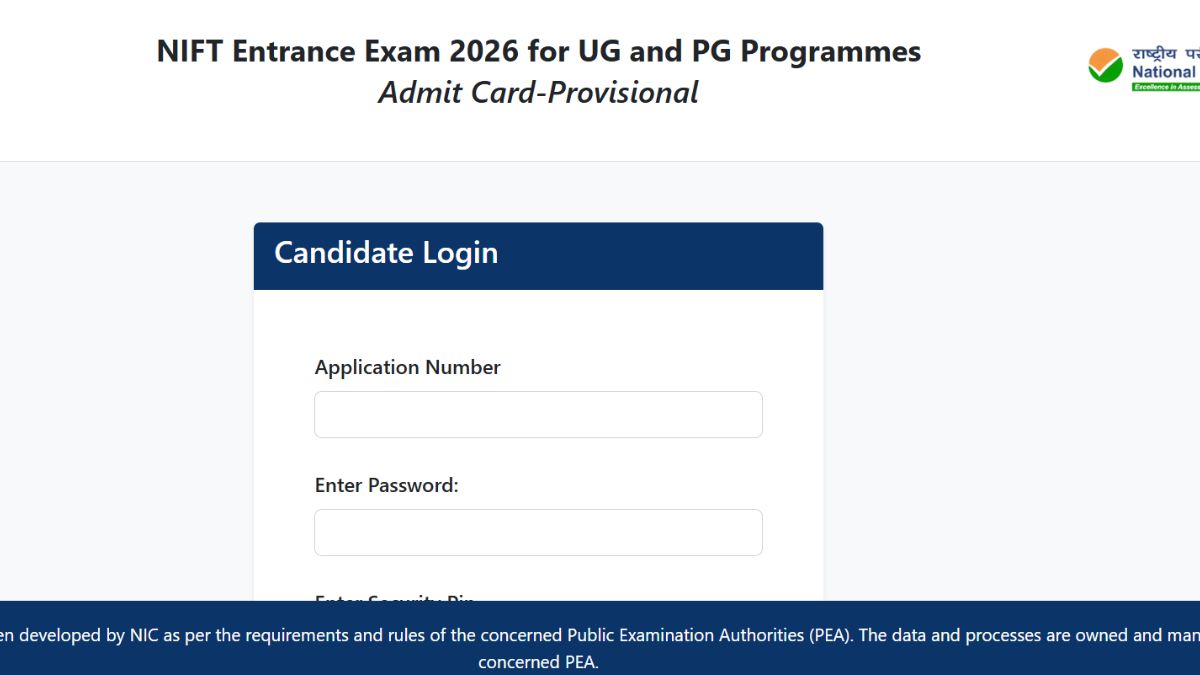The width and height of the screenshot is (1200, 675).
Task: Click inside the Enter Password input box
Action: click(x=538, y=532)
